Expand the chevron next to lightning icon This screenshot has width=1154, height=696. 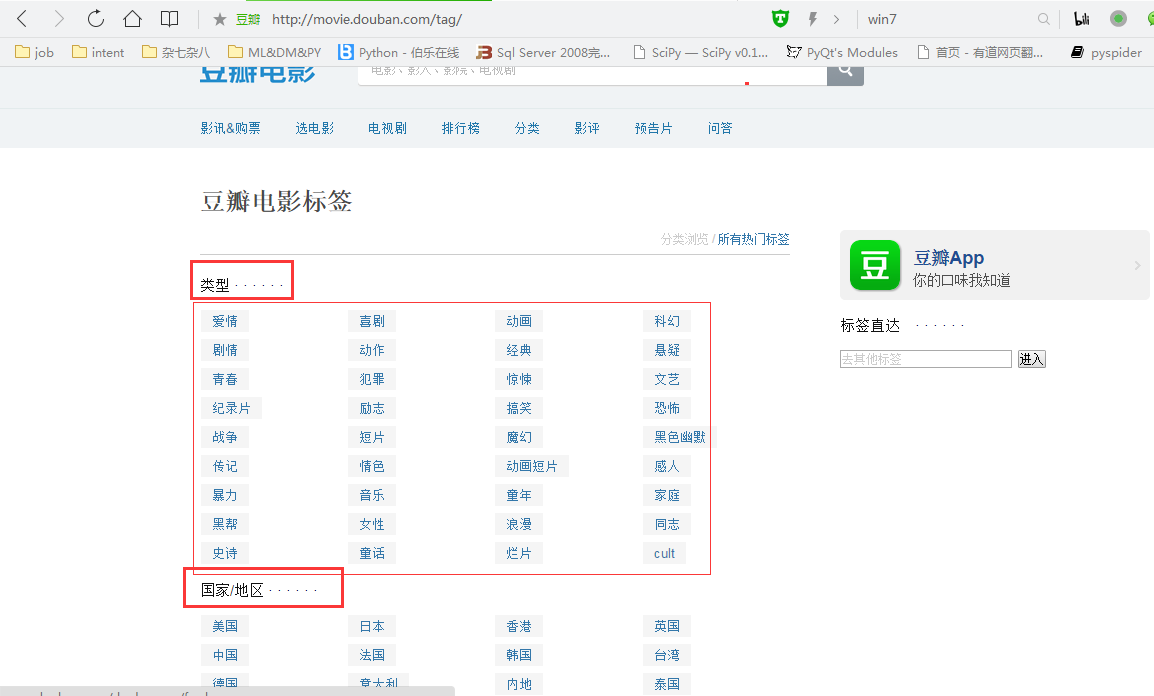[836, 19]
